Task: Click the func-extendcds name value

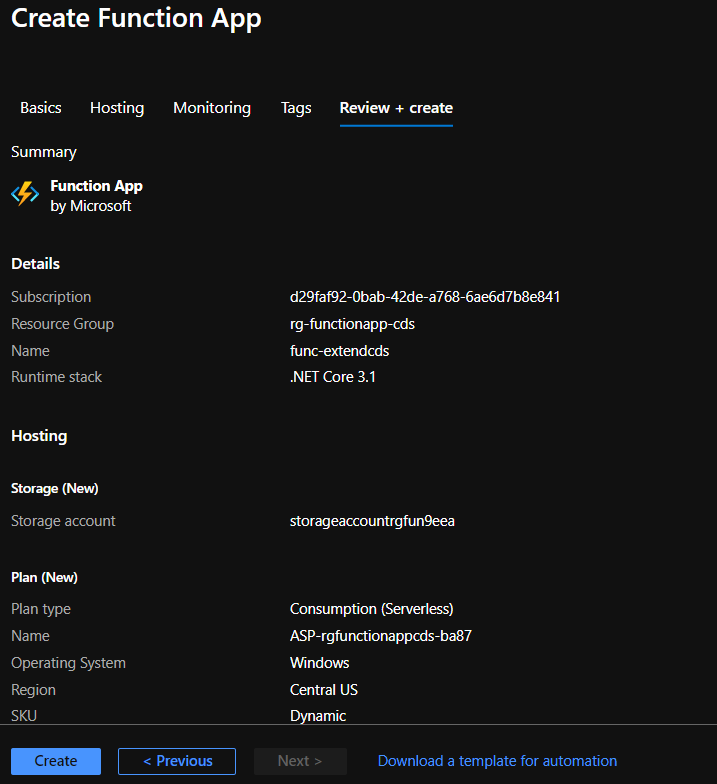Action: click(339, 351)
